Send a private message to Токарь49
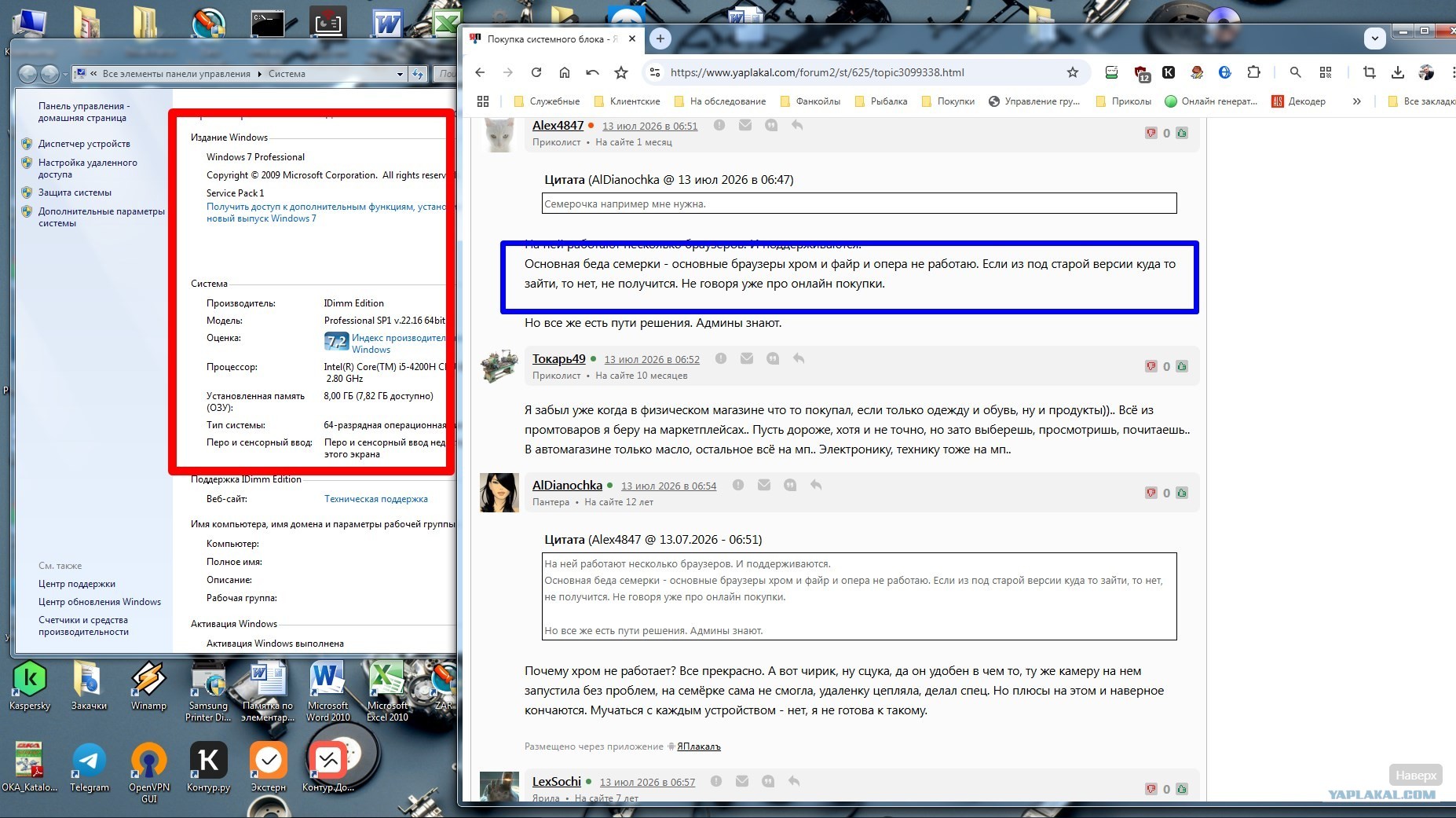This screenshot has width=1456, height=818. point(747,359)
